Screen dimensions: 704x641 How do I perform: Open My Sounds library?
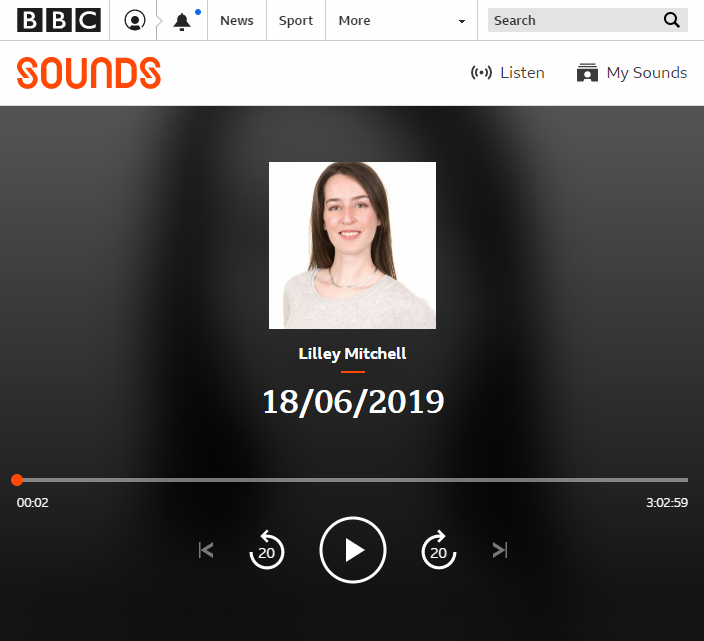coord(632,73)
